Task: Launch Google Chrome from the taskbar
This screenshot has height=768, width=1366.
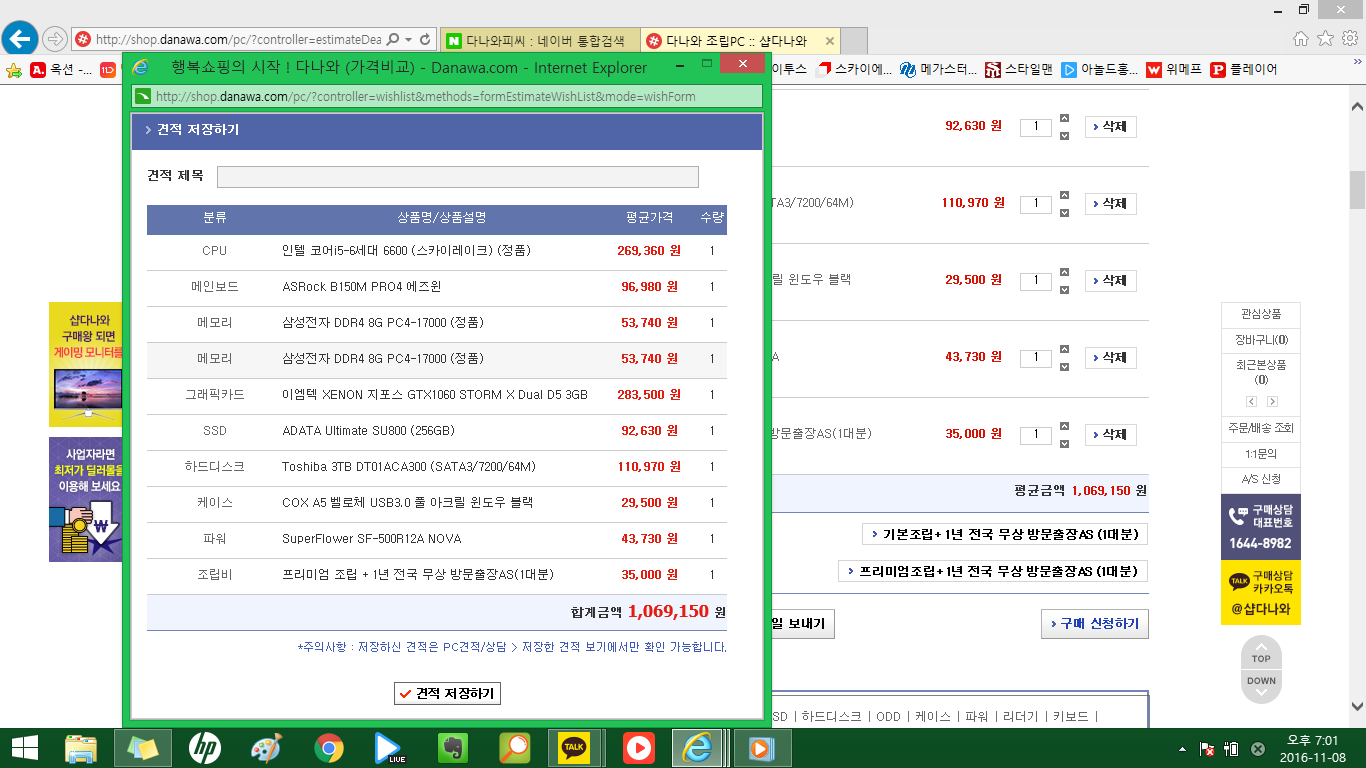Action: tap(329, 748)
